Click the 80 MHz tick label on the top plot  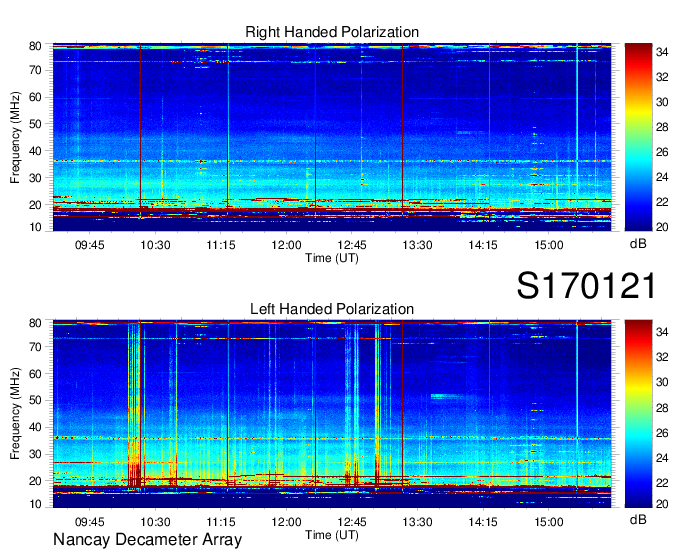pos(35,46)
